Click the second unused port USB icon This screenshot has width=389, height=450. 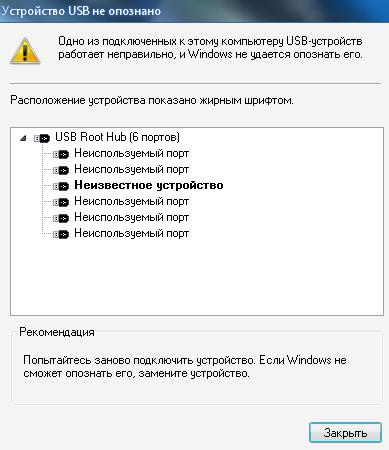pos(61,170)
